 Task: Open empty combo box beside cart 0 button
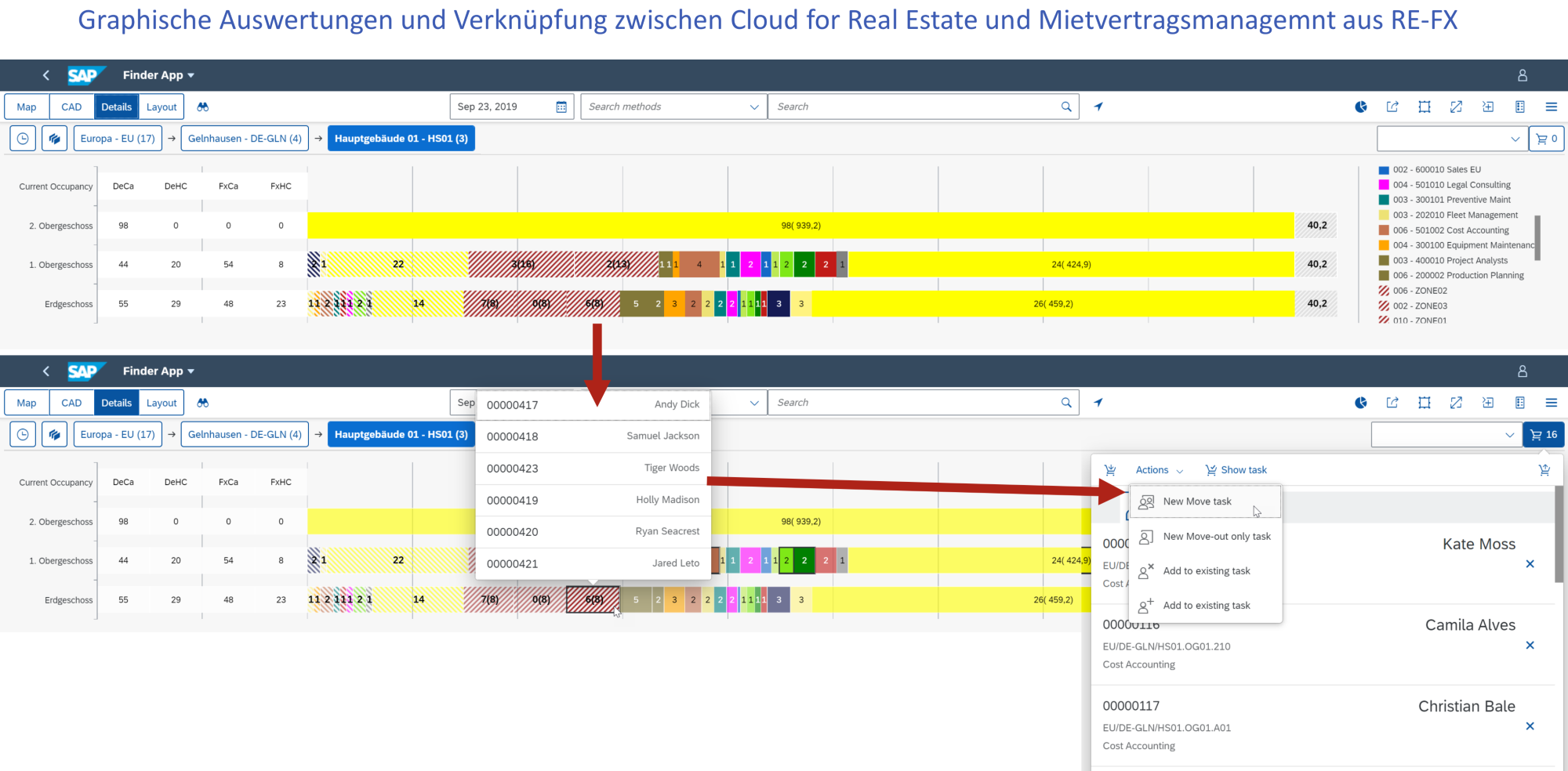point(1453,139)
